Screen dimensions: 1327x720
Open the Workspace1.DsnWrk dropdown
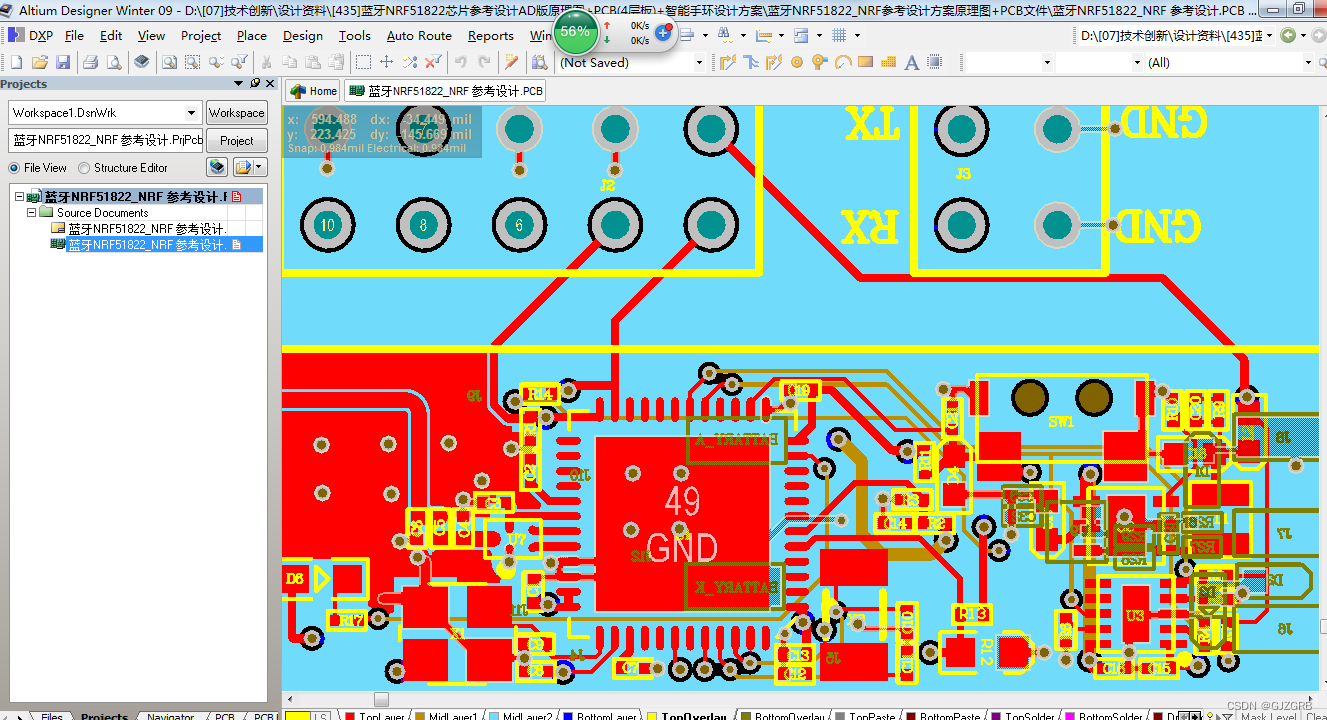click(190, 112)
